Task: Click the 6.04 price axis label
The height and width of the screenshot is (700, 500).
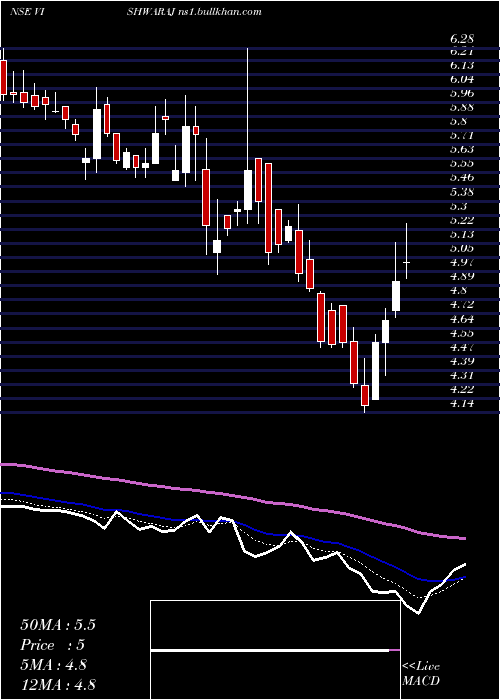Action: pyautogui.click(x=462, y=79)
